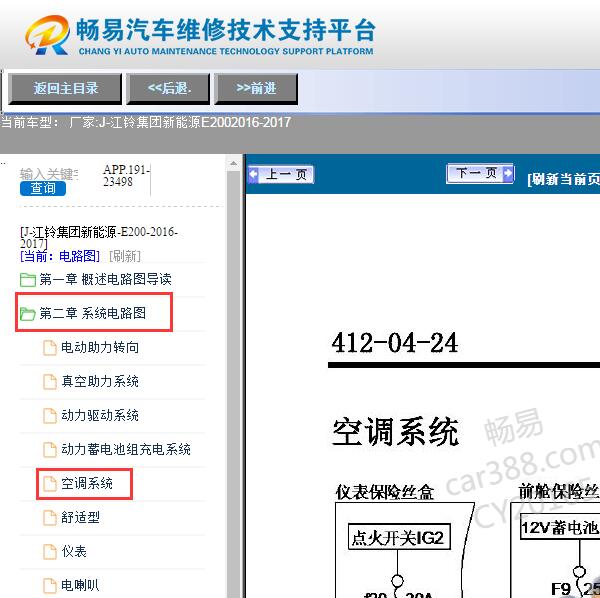
Task: Click page icon beside 电喇叭
Action: pos(50,586)
